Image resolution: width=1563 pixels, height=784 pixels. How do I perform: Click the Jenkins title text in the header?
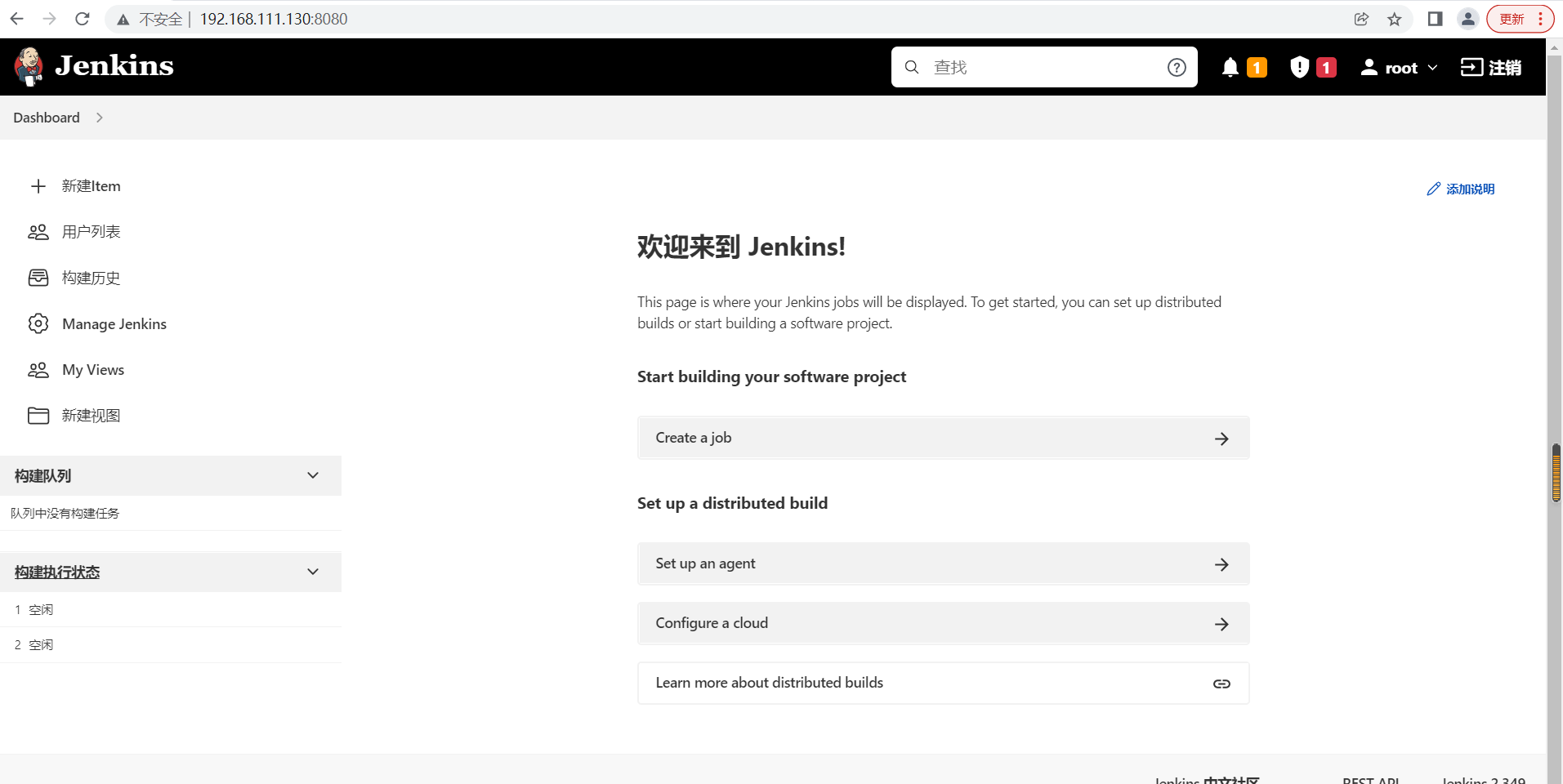point(114,66)
